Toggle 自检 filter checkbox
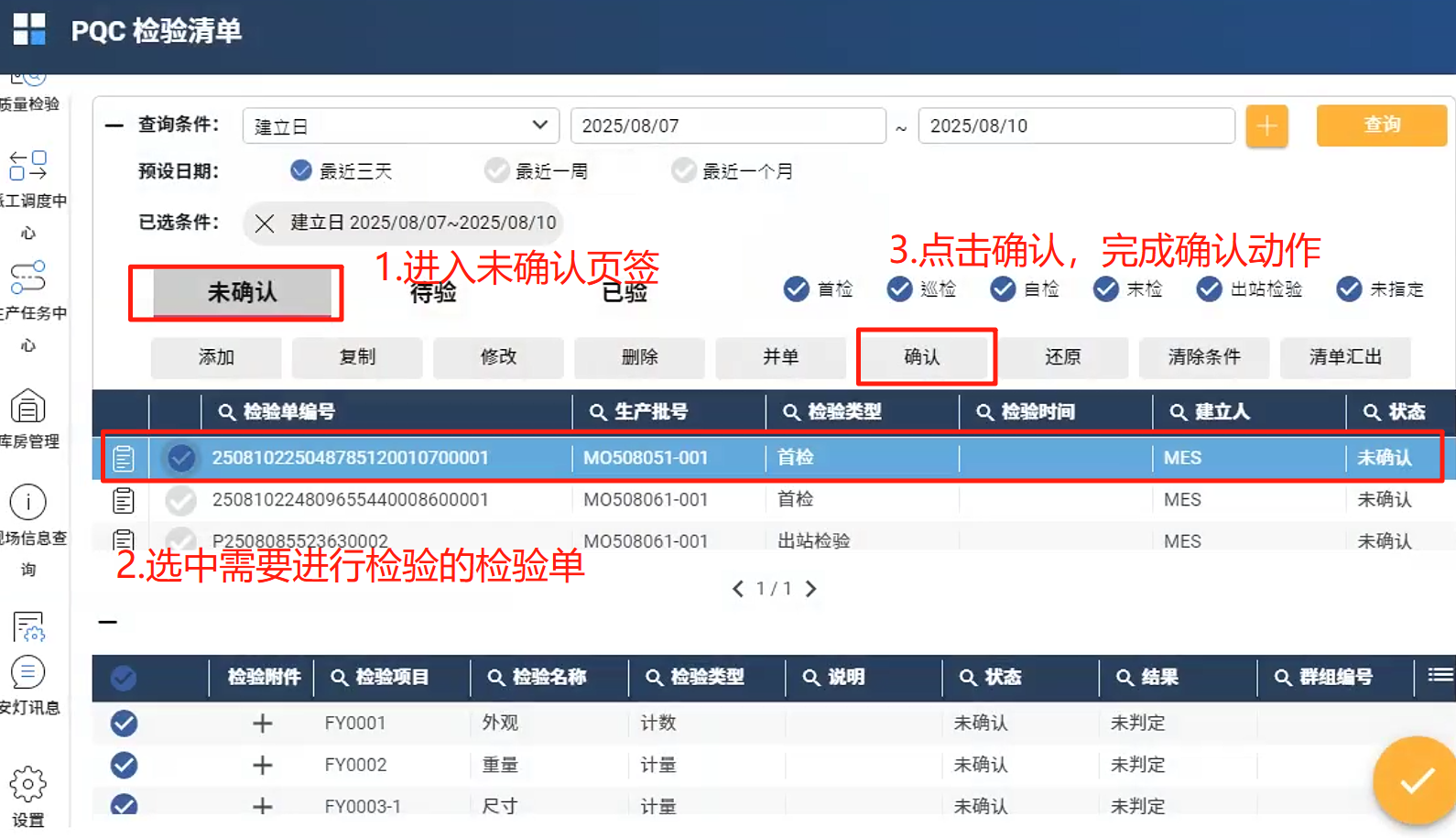 click(1004, 289)
